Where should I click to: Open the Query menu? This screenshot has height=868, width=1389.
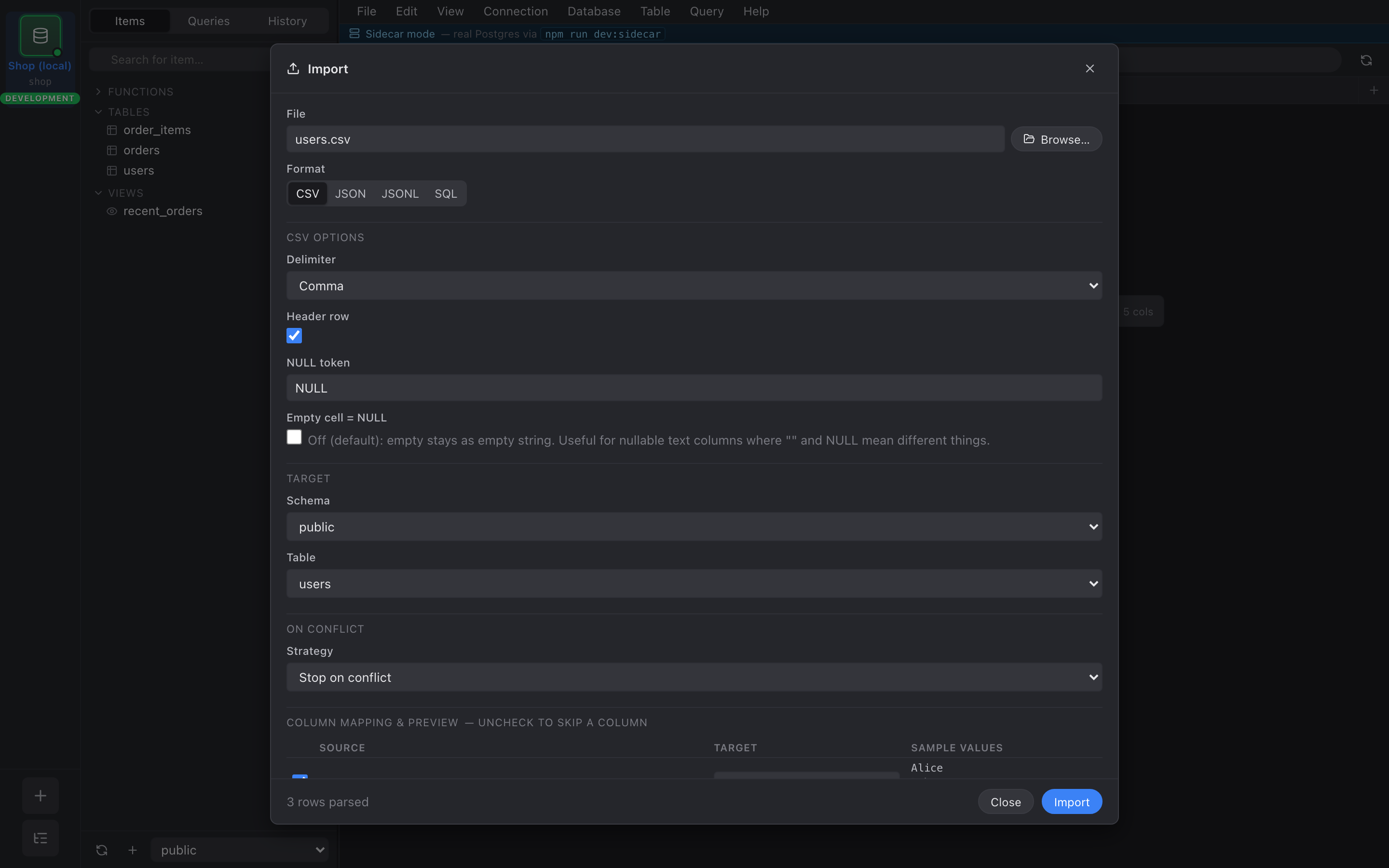(707, 12)
